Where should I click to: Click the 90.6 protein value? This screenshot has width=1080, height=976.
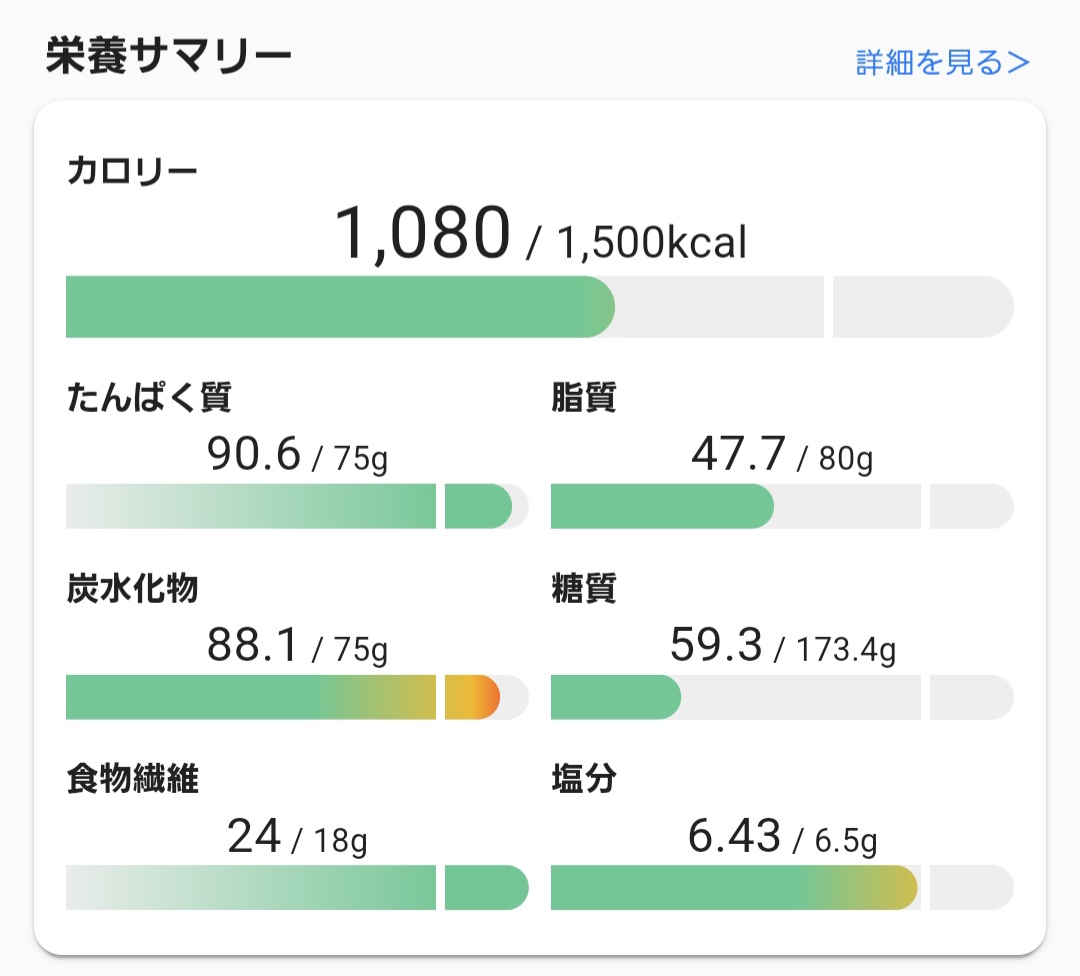(x=254, y=454)
